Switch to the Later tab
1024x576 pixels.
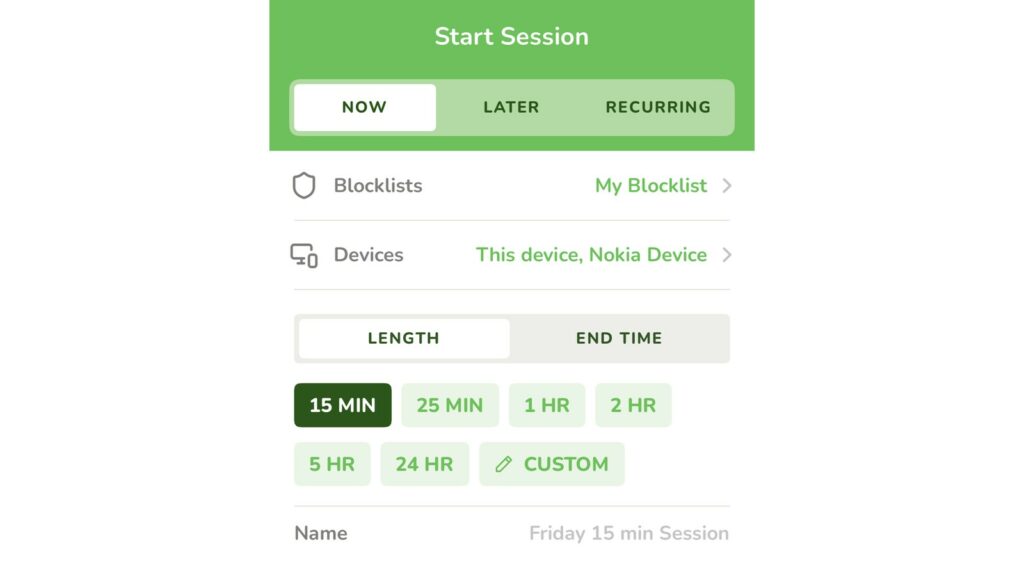(x=511, y=107)
